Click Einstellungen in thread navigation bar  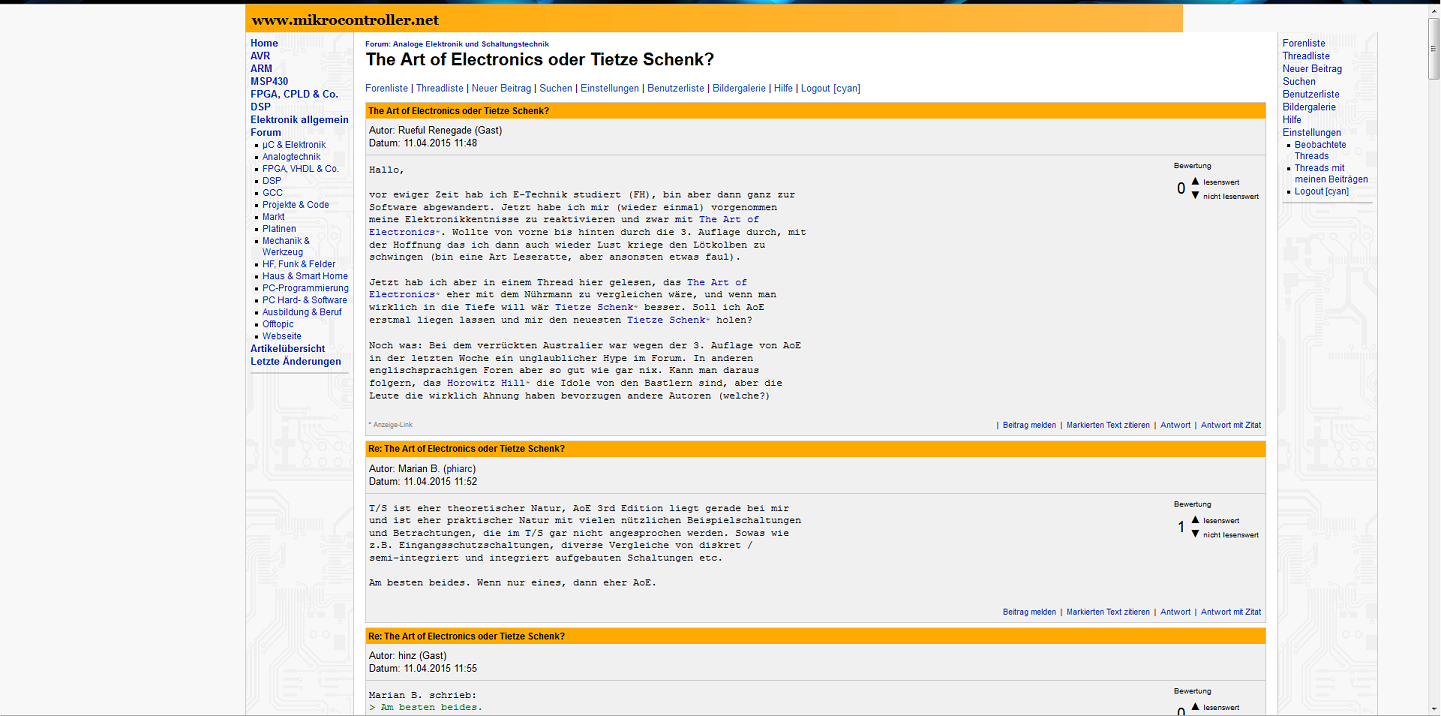pyautogui.click(x=609, y=88)
